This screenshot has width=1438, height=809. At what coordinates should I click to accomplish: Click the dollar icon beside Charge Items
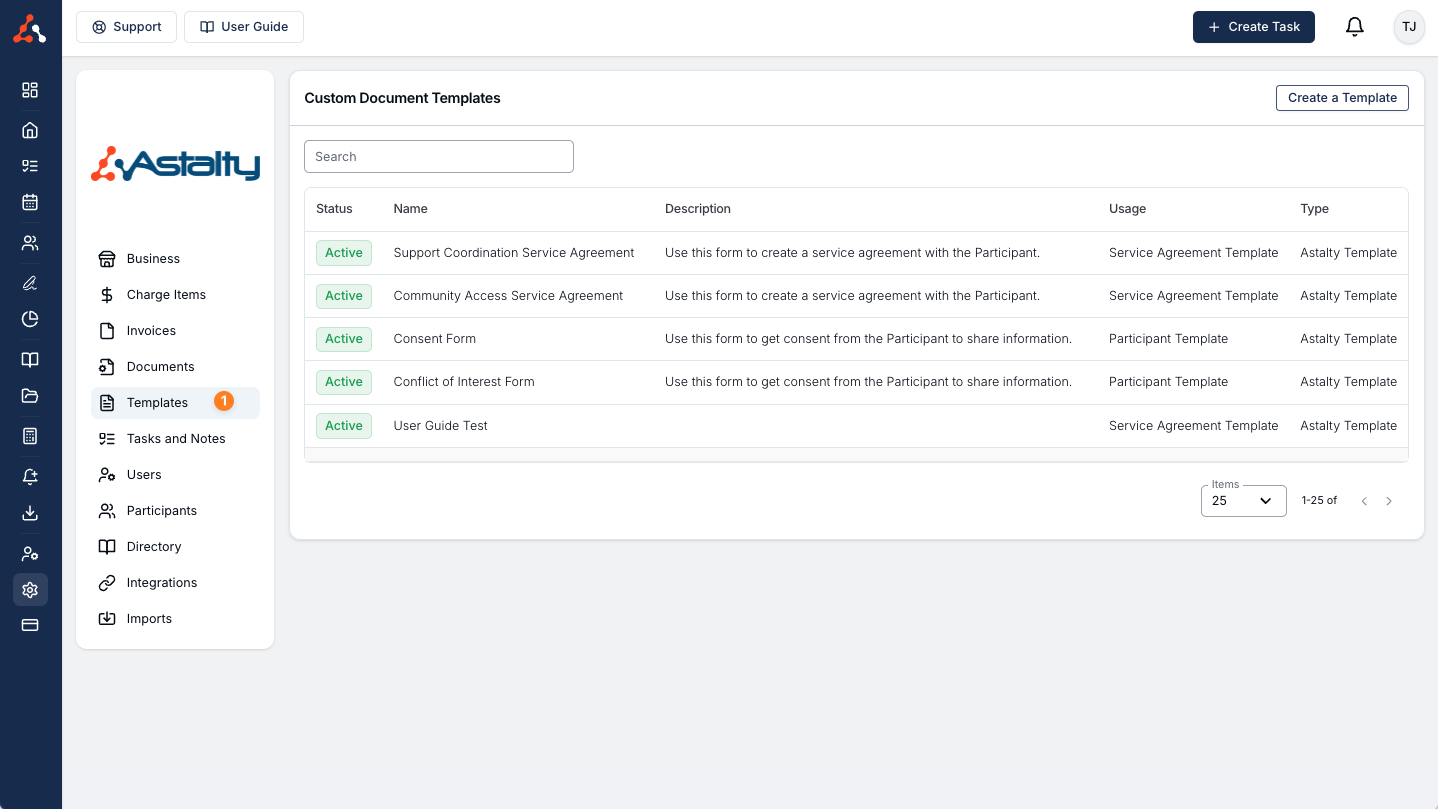click(107, 295)
